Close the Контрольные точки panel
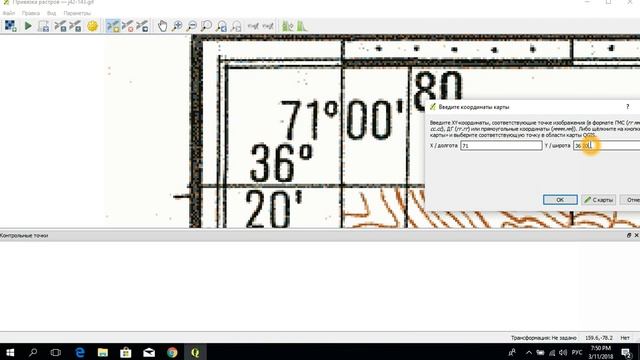 point(636,236)
